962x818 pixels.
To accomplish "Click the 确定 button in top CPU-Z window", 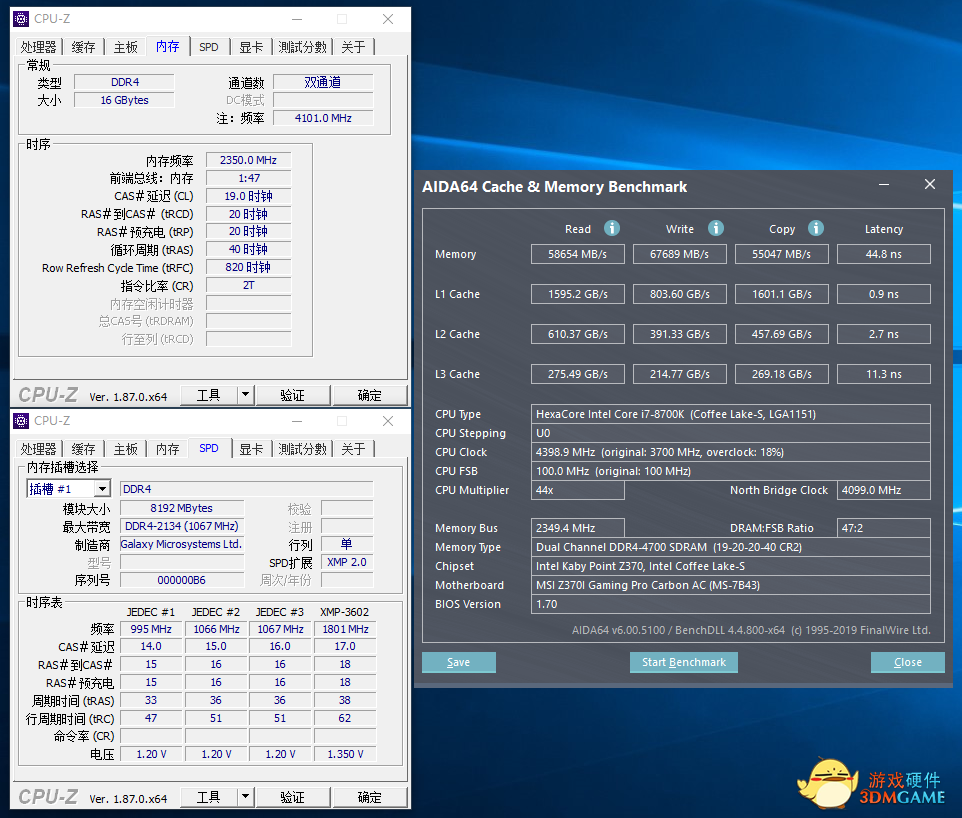I will coord(370,395).
